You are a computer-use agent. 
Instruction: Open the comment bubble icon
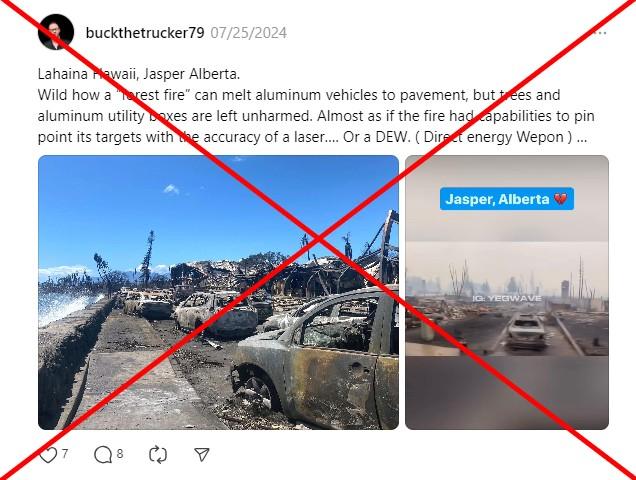(x=103, y=455)
